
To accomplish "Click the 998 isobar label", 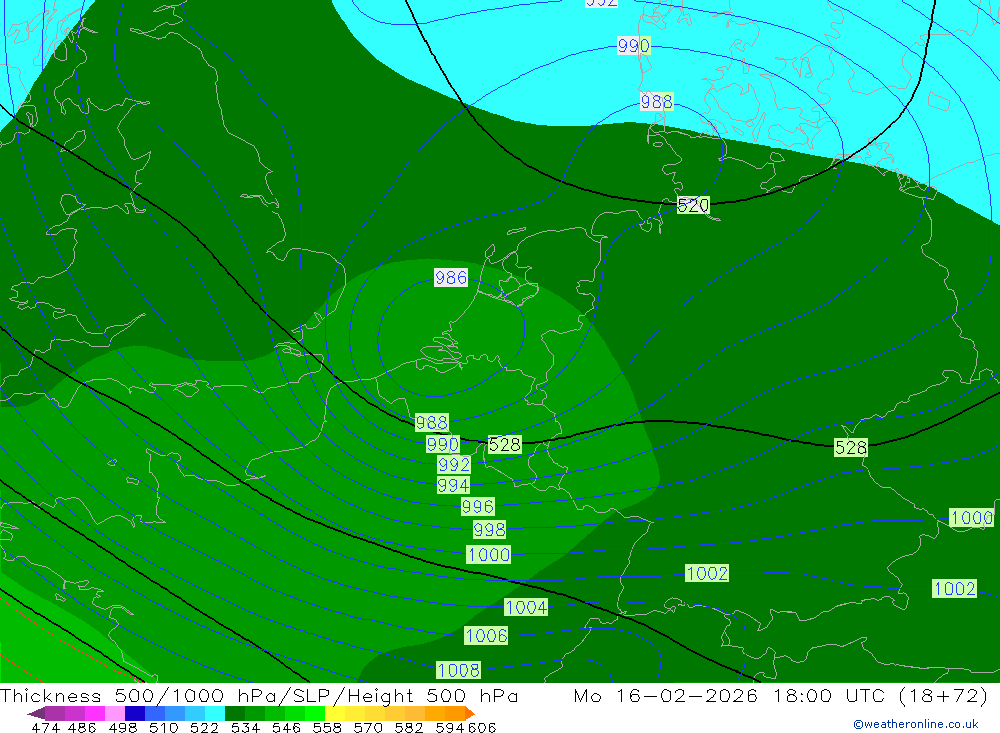I will 489,529.
